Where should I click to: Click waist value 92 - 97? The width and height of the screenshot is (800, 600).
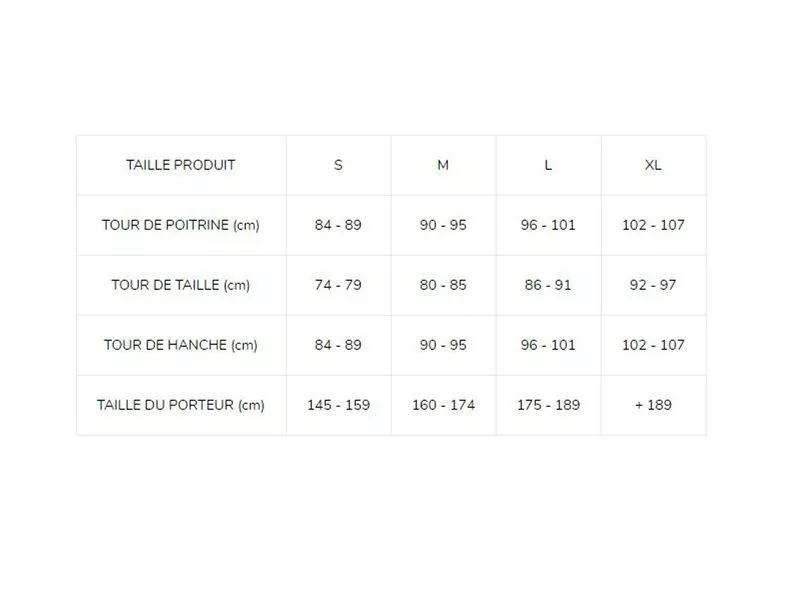pyautogui.click(x=653, y=285)
